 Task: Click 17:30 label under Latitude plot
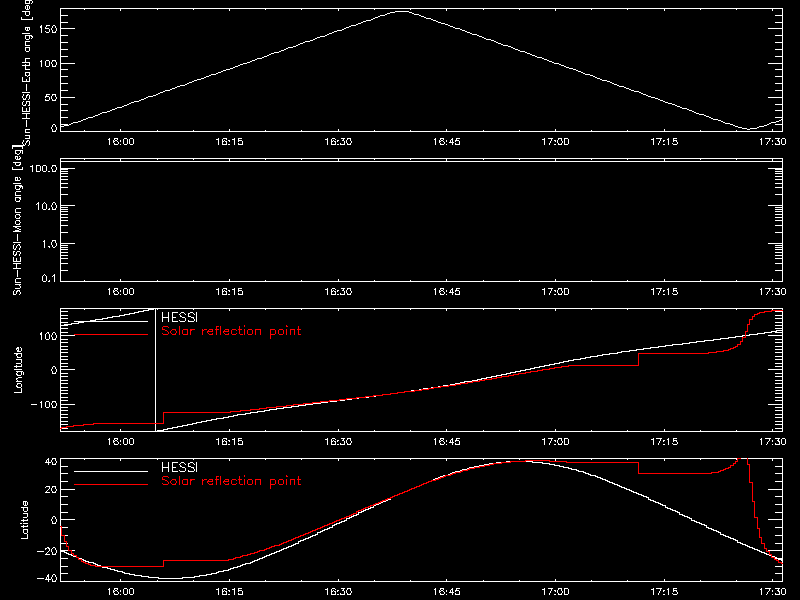point(772,592)
